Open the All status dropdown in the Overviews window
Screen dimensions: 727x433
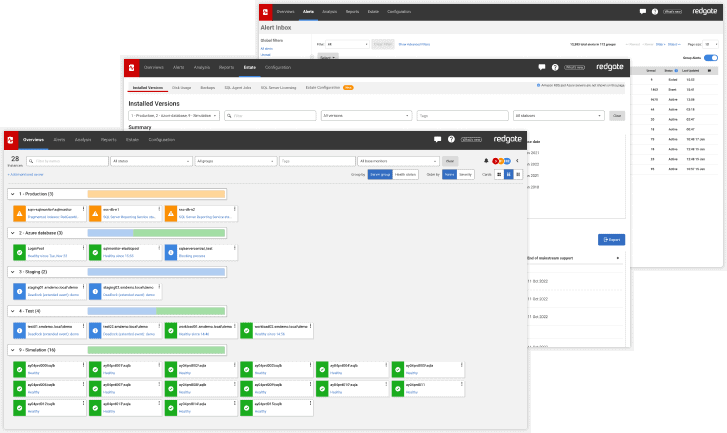[151, 161]
